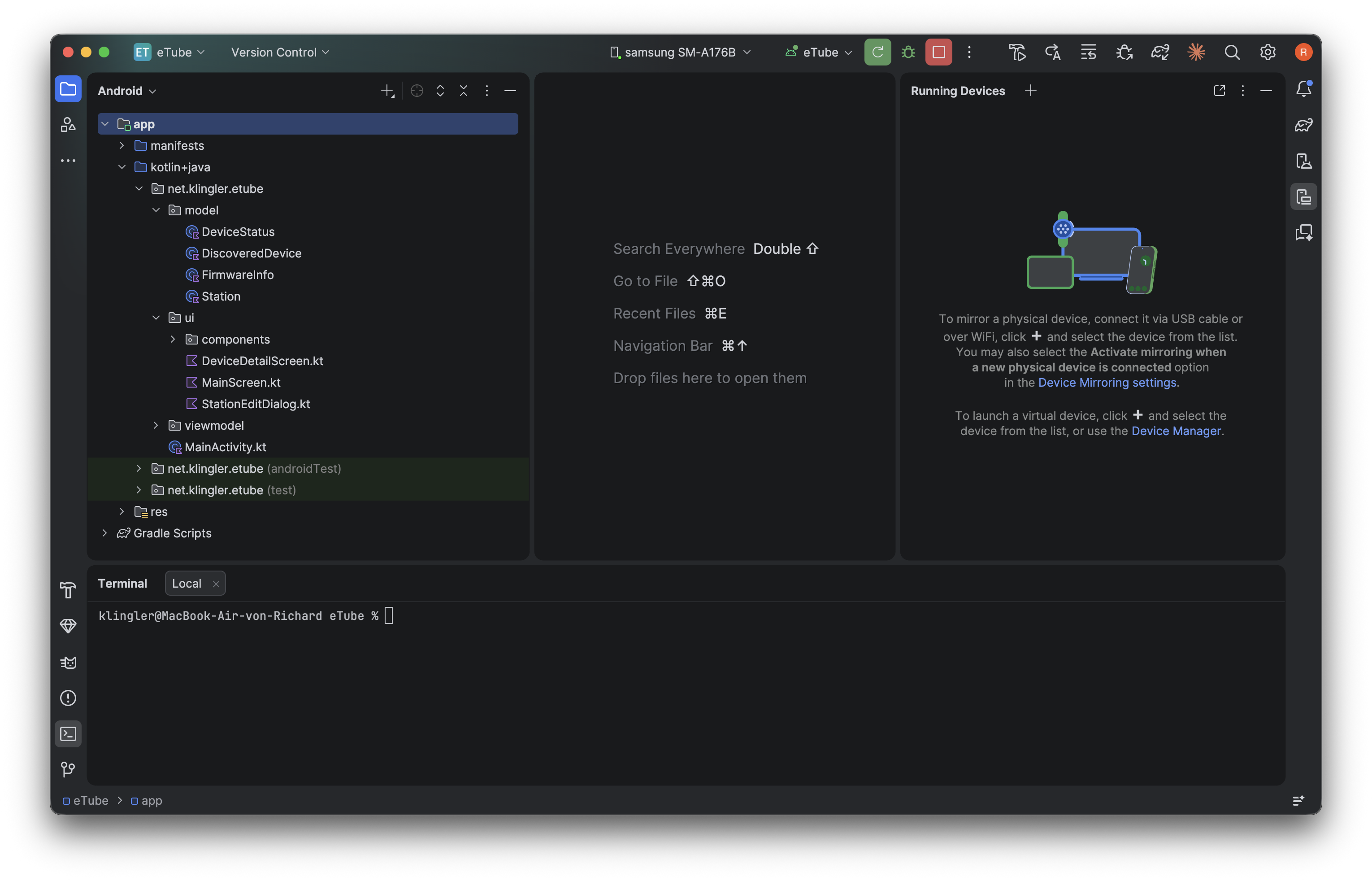This screenshot has height=881, width=1372.
Task: Open Git version control tool window
Action: point(68,769)
